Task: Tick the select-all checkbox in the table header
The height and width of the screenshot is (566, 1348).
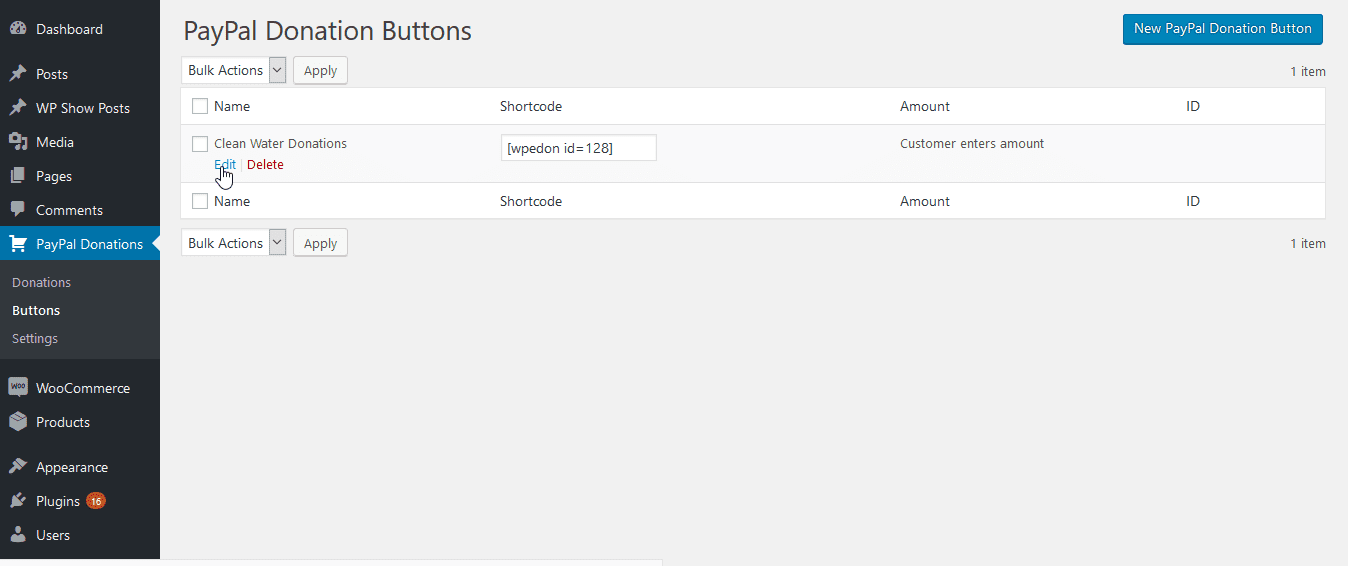Action: [x=200, y=106]
